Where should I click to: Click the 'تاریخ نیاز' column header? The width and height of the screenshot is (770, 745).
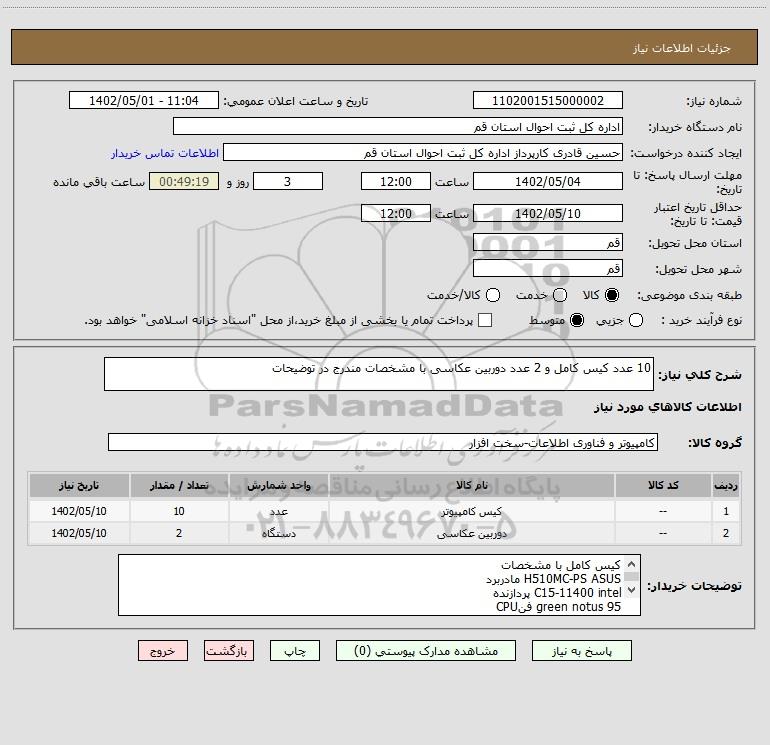coord(79,485)
